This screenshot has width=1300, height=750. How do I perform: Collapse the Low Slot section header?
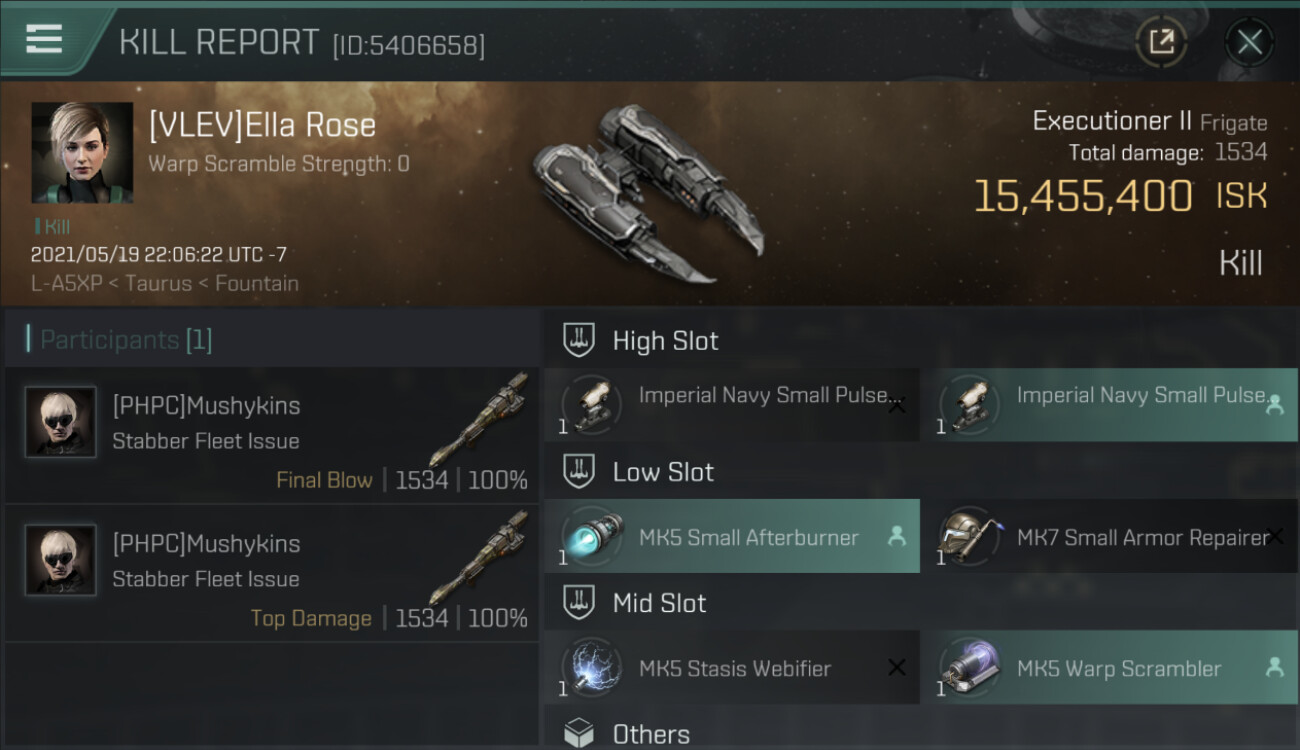tap(663, 472)
